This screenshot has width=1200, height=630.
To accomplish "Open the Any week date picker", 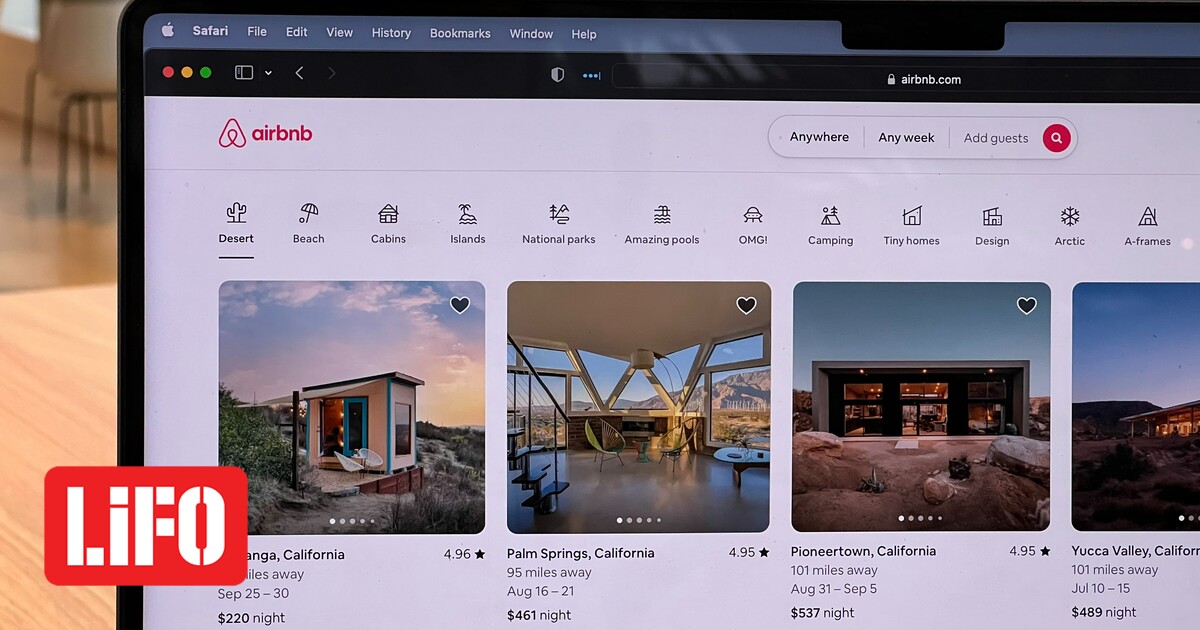I will coord(906,137).
